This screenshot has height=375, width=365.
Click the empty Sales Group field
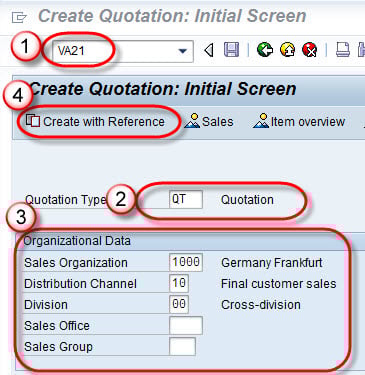[x=182, y=346]
